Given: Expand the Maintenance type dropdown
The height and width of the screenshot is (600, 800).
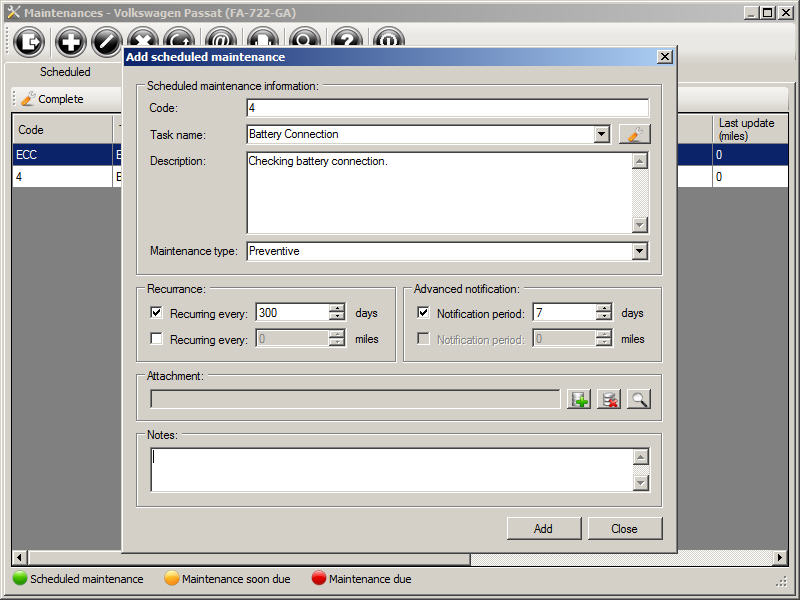Looking at the screenshot, I should [640, 251].
